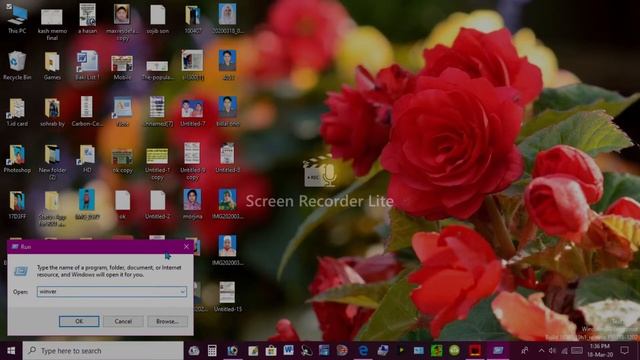Open Microsoft Word from the taskbar
Image resolution: width=640 pixels, height=360 pixels.
pyautogui.click(x=289, y=351)
